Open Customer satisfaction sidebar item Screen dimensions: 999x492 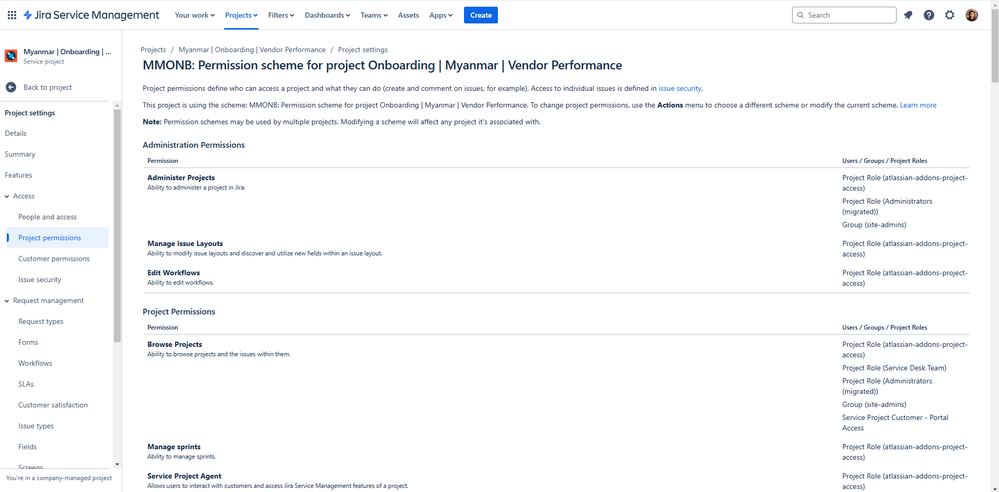click(54, 405)
